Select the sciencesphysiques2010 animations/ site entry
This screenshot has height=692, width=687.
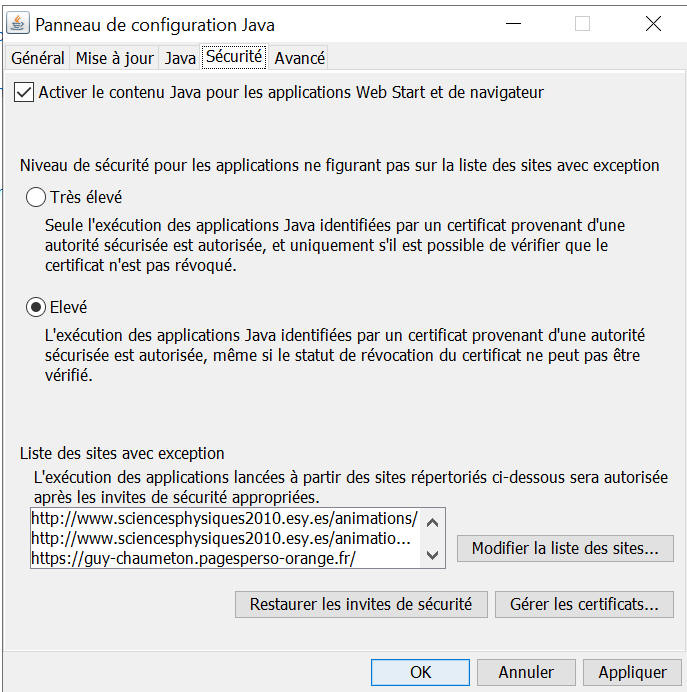coord(225,519)
